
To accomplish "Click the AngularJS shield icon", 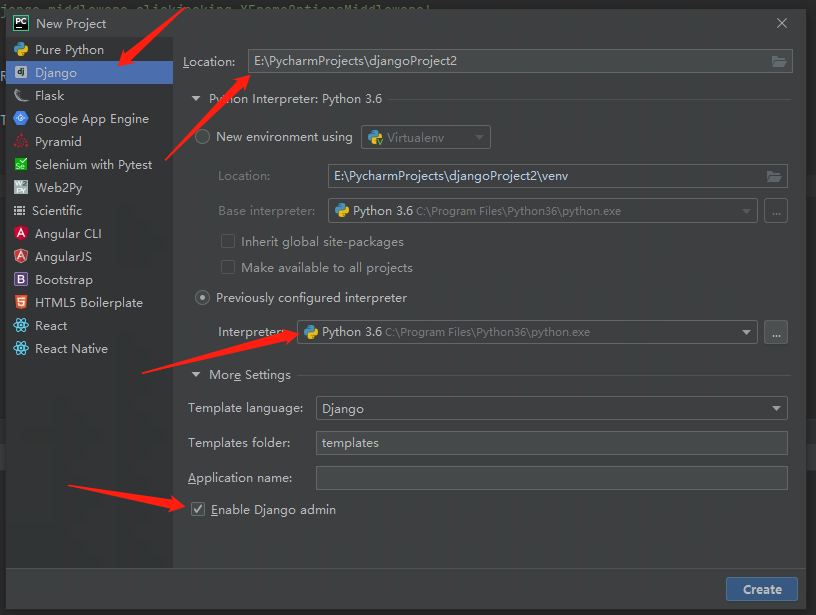I will 21,256.
